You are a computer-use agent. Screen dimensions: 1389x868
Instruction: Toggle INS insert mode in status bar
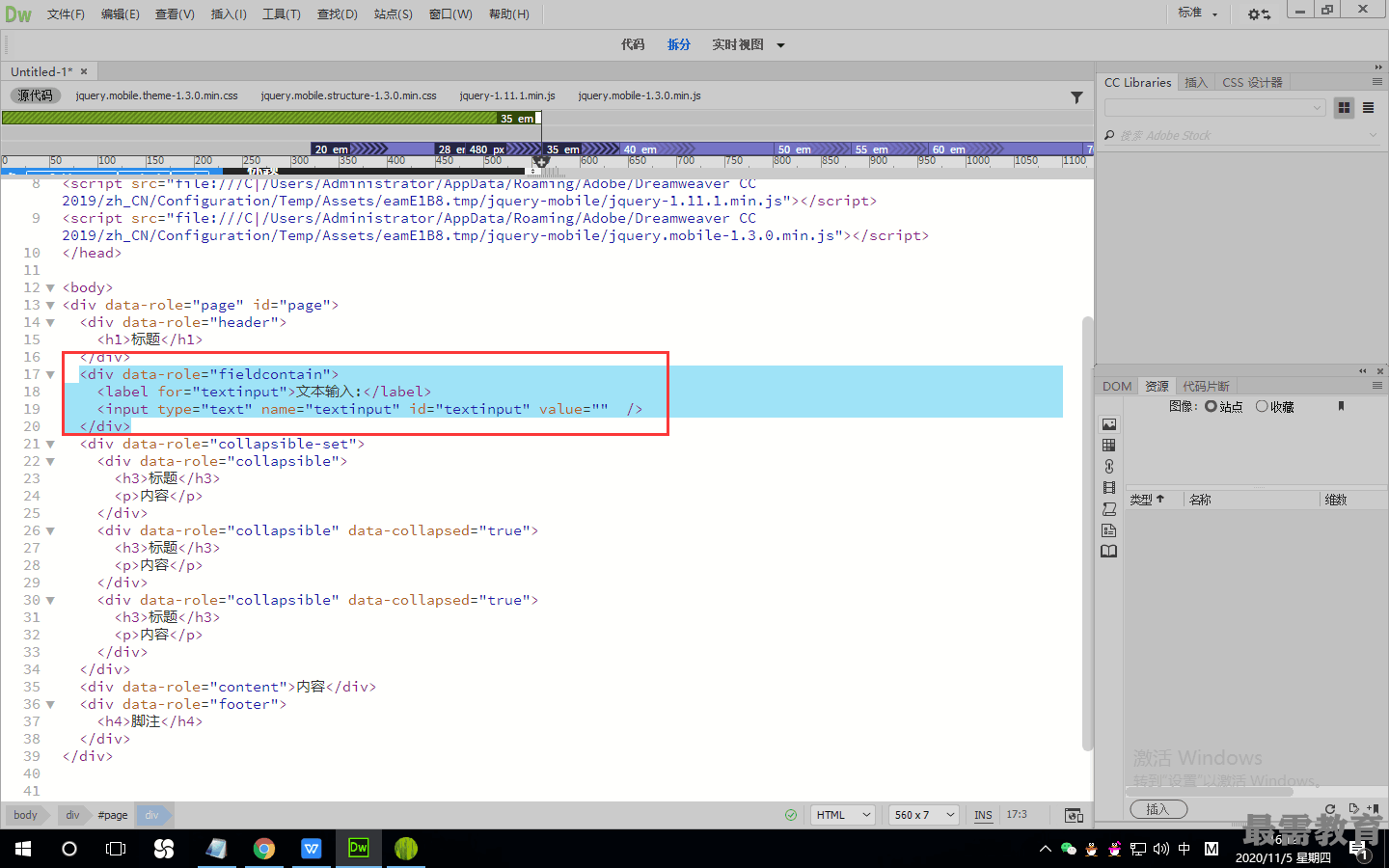[x=983, y=815]
